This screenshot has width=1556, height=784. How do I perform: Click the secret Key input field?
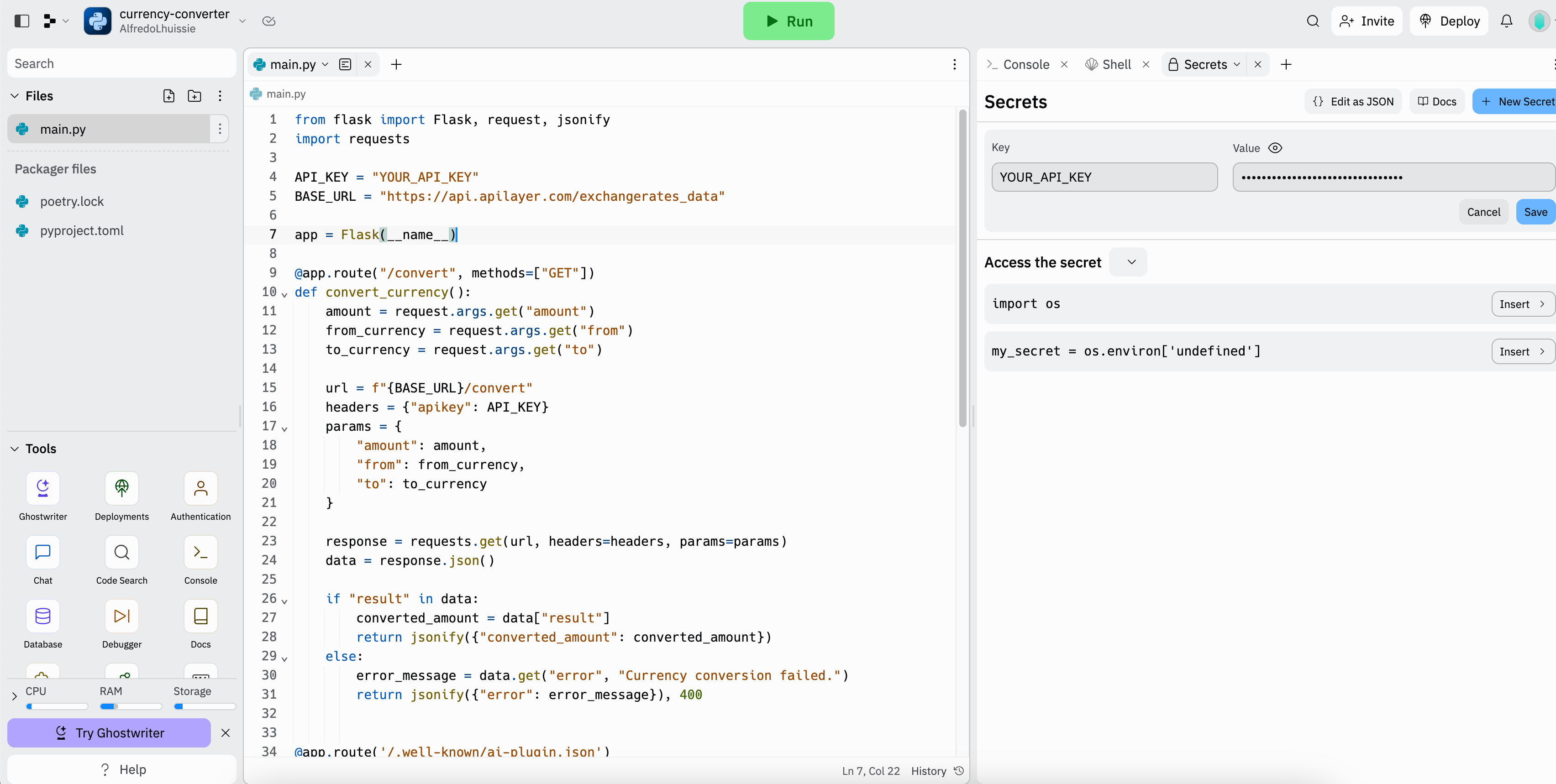[x=1104, y=177]
